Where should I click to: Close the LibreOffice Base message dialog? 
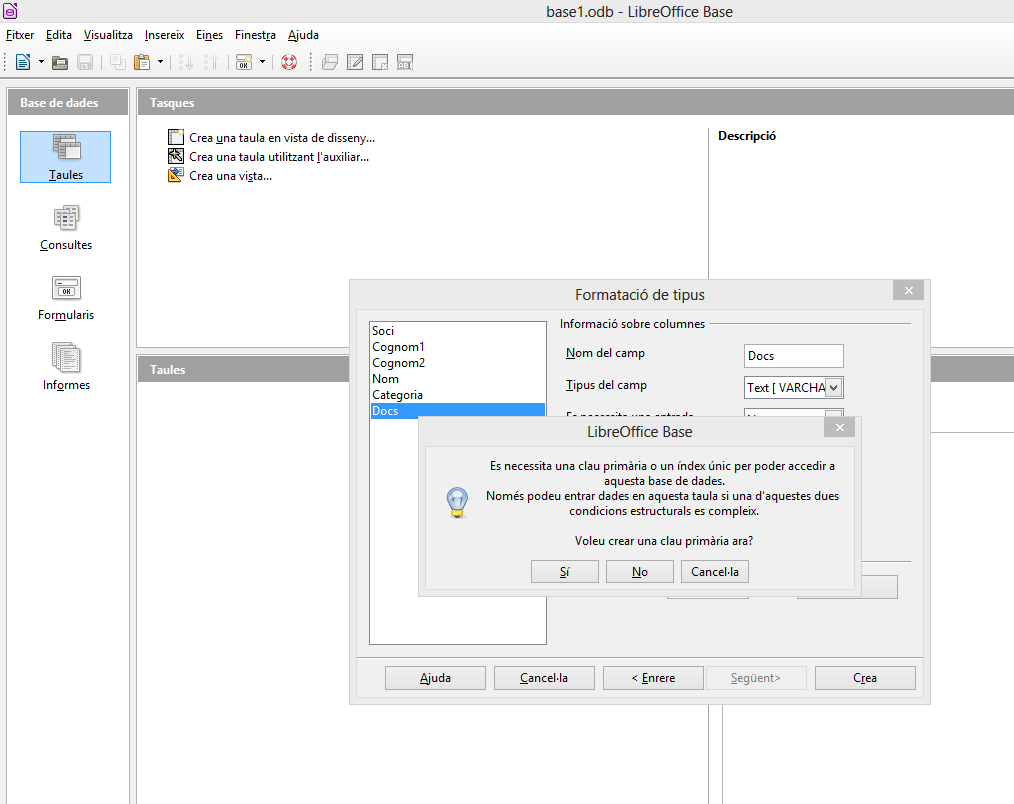point(840,428)
